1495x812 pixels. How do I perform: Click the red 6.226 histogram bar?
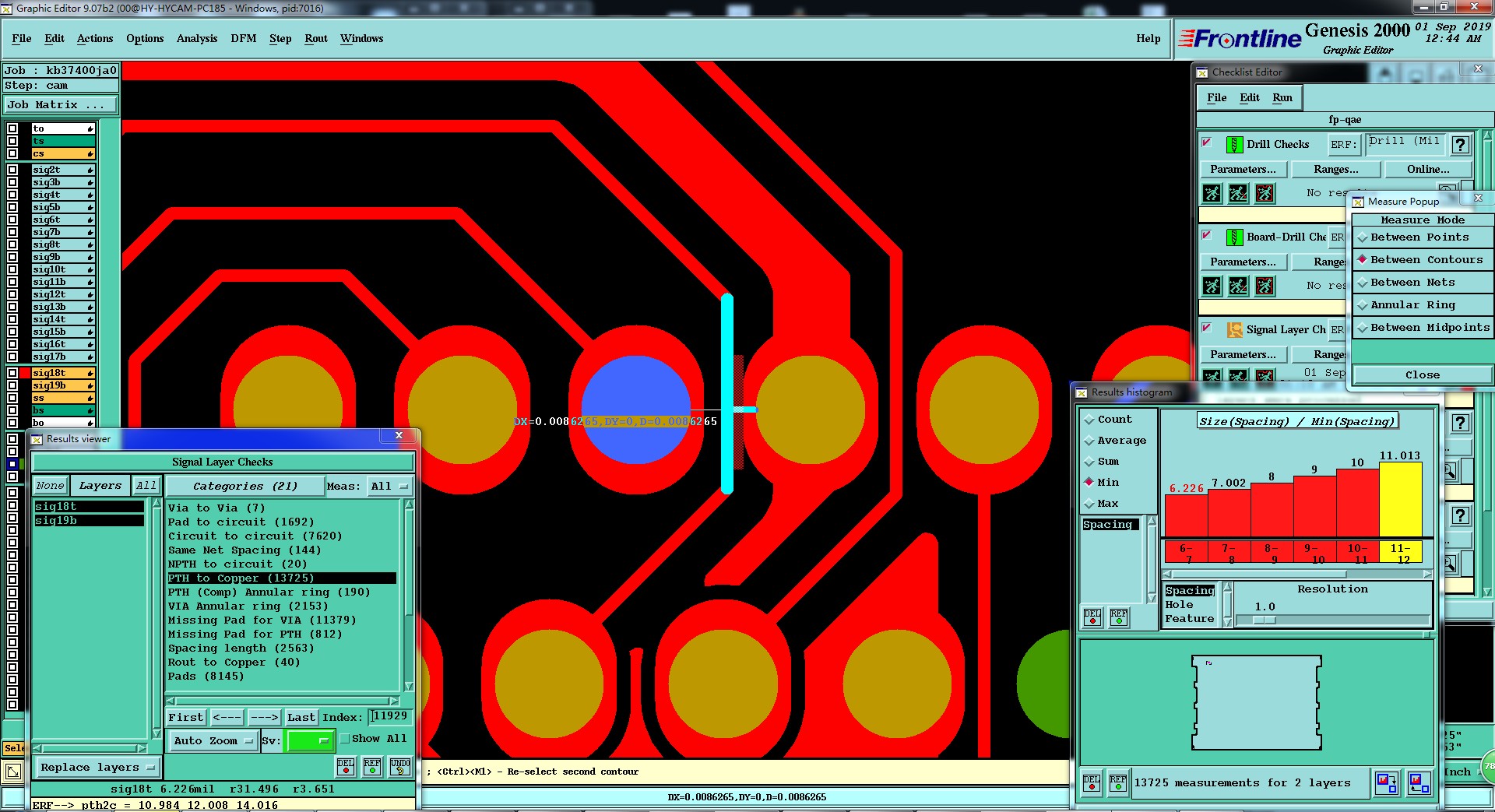1186,515
